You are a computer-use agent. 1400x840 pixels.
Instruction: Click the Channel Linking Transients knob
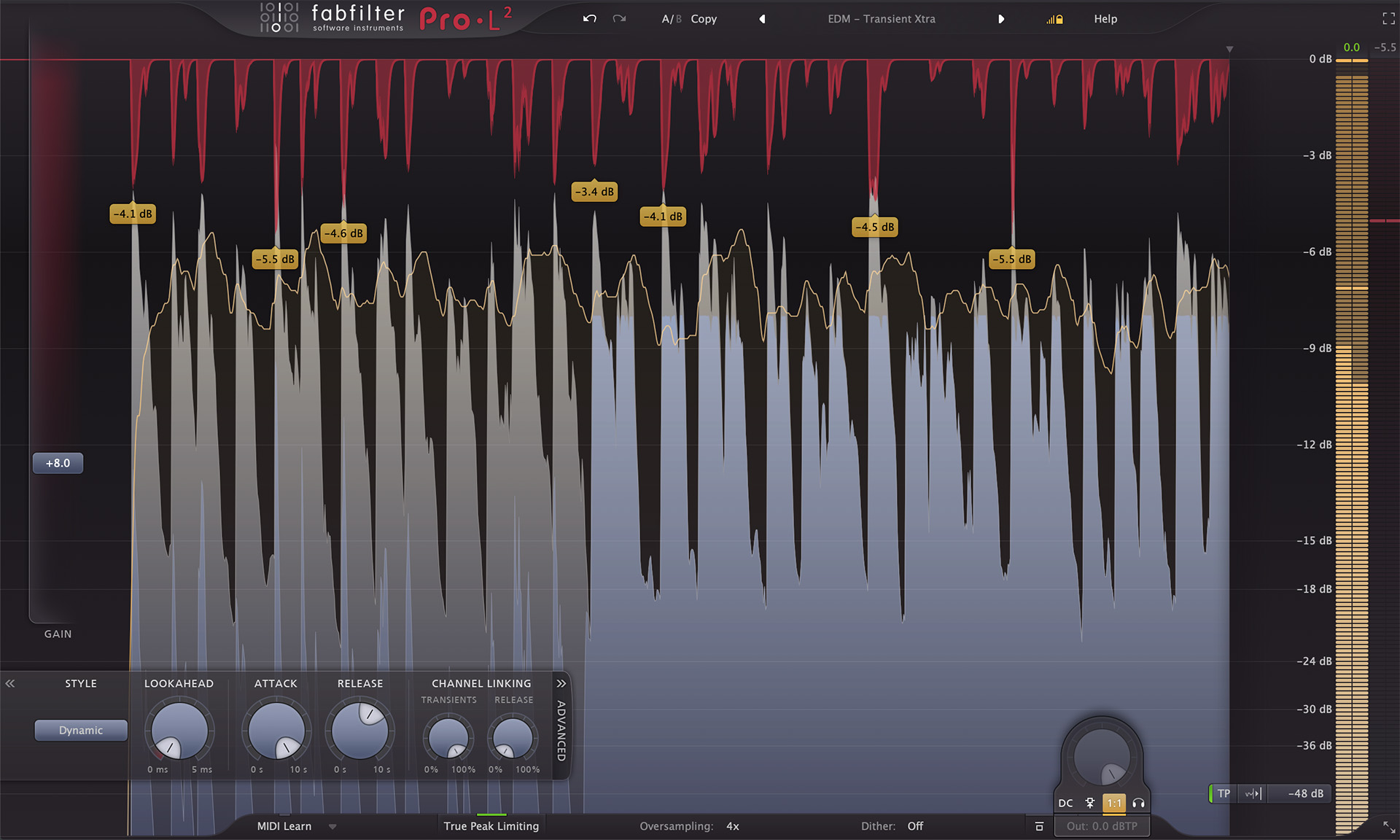coord(448,737)
